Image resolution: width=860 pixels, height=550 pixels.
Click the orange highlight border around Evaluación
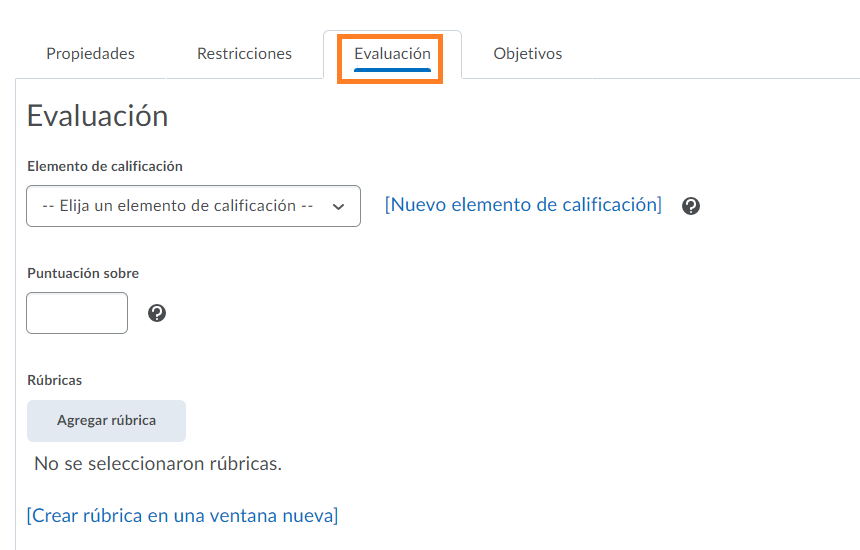pos(390,37)
